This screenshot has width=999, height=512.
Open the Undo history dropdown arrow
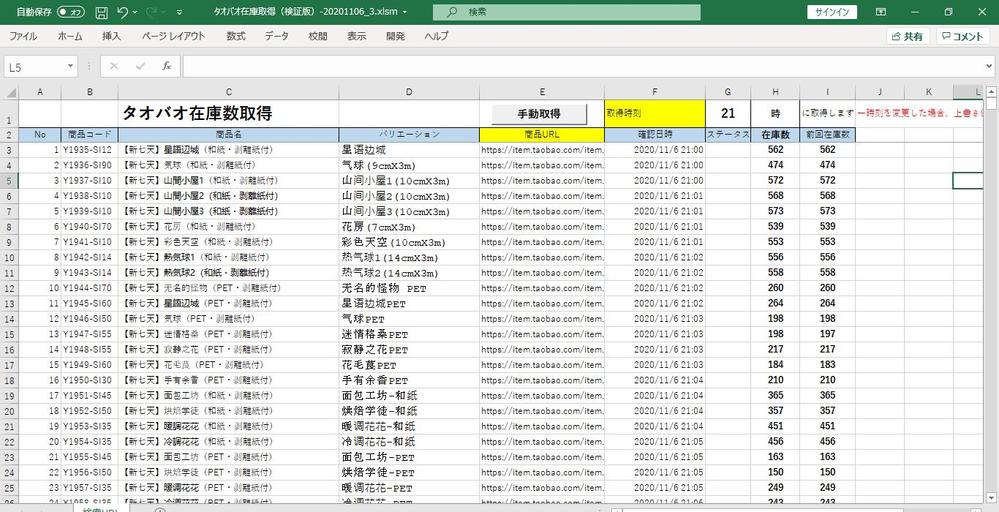(134, 12)
